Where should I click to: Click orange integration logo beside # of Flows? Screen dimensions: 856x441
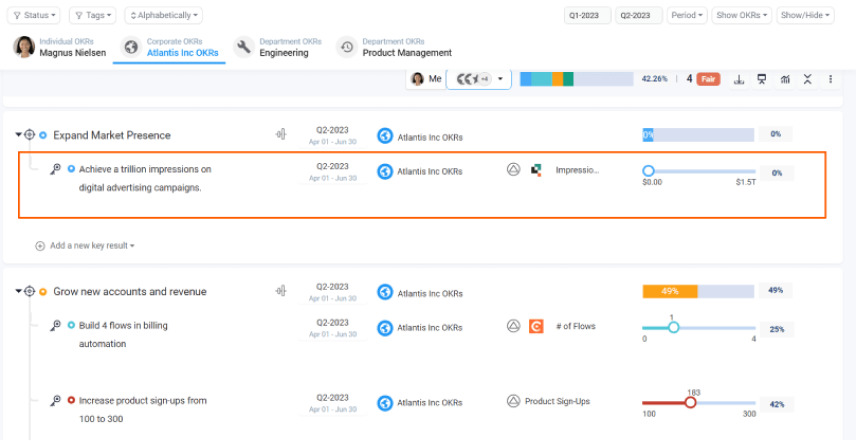pyautogui.click(x=536, y=326)
